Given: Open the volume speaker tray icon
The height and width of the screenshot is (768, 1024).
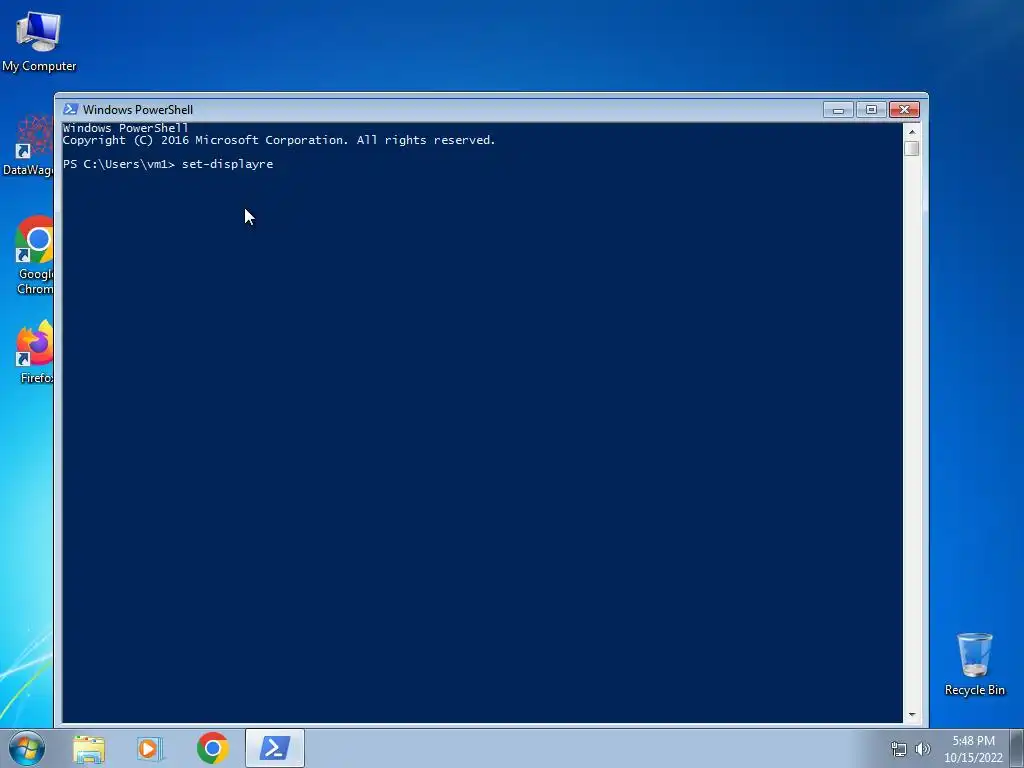Looking at the screenshot, I should click(x=923, y=749).
